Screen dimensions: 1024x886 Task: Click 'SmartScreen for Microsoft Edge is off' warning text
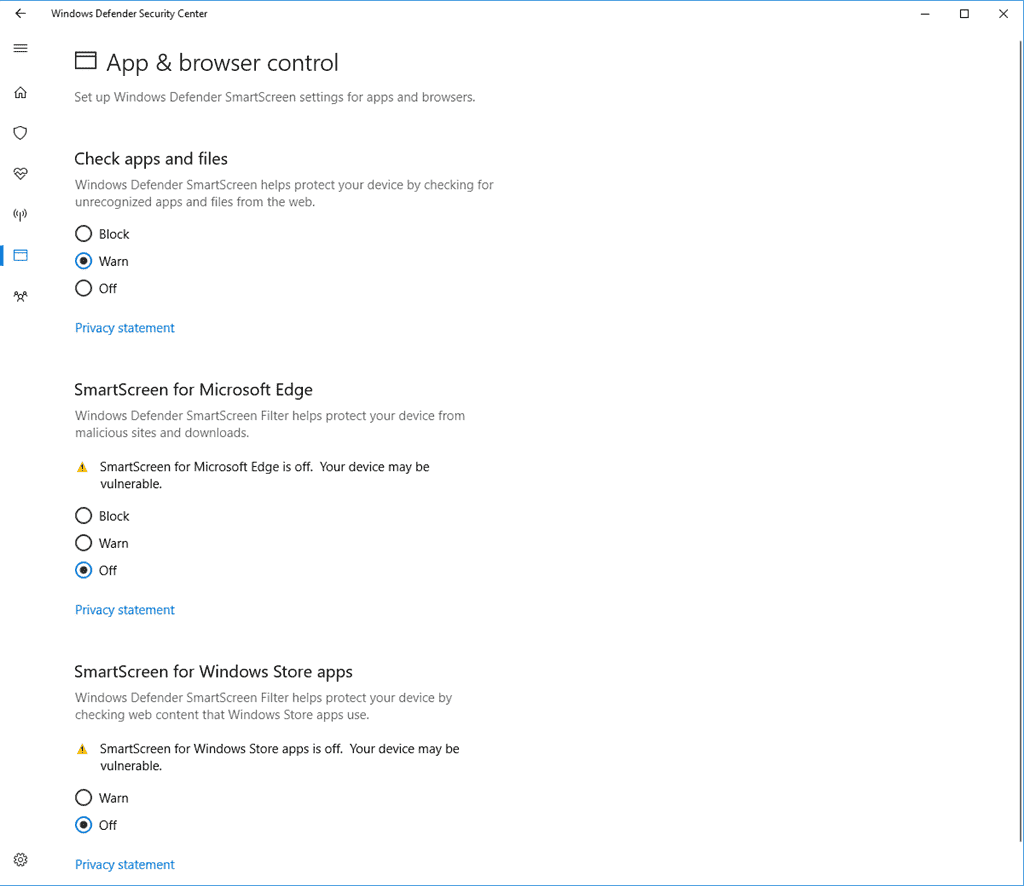pos(264,475)
